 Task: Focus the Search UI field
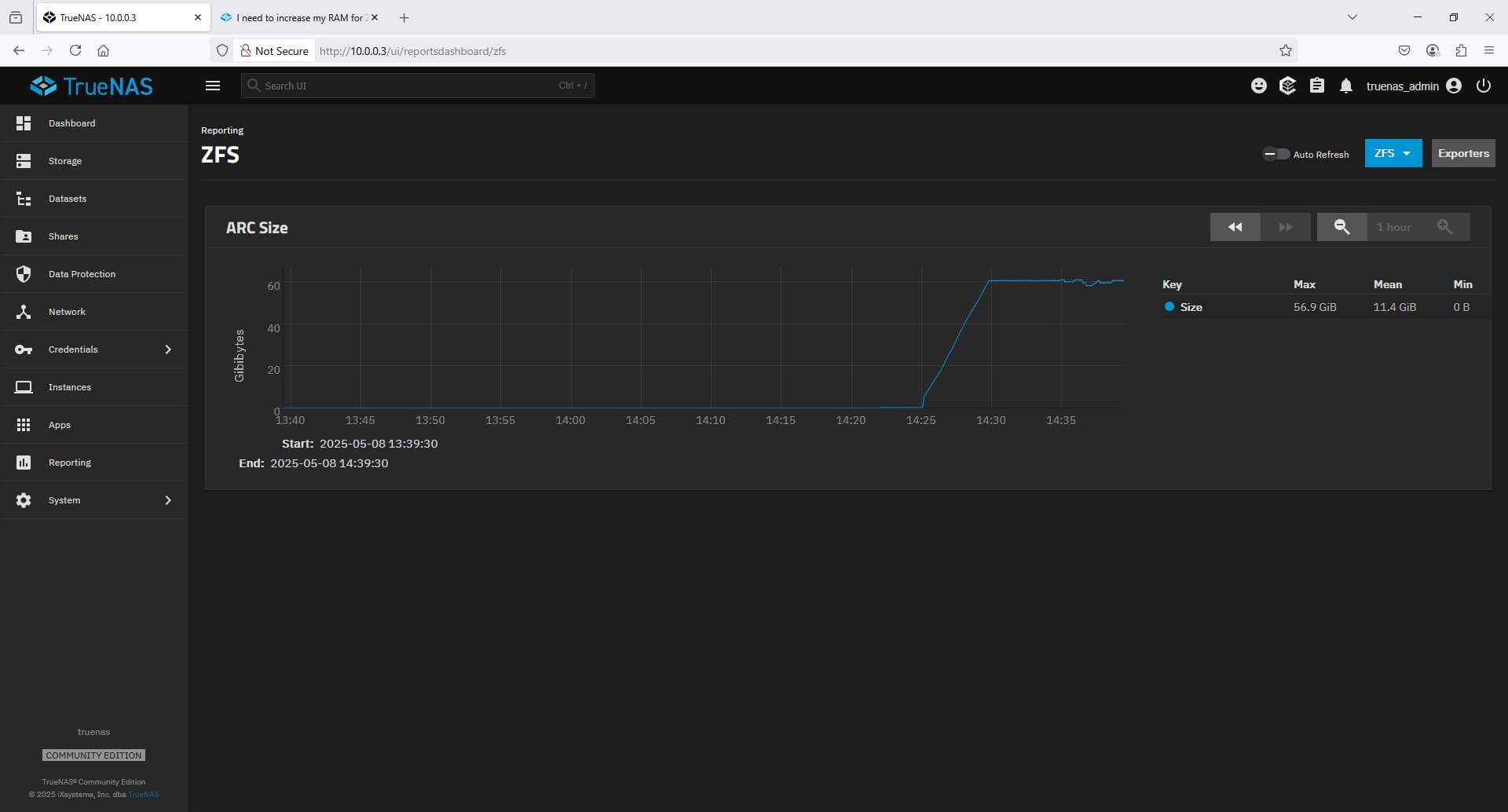tap(417, 86)
